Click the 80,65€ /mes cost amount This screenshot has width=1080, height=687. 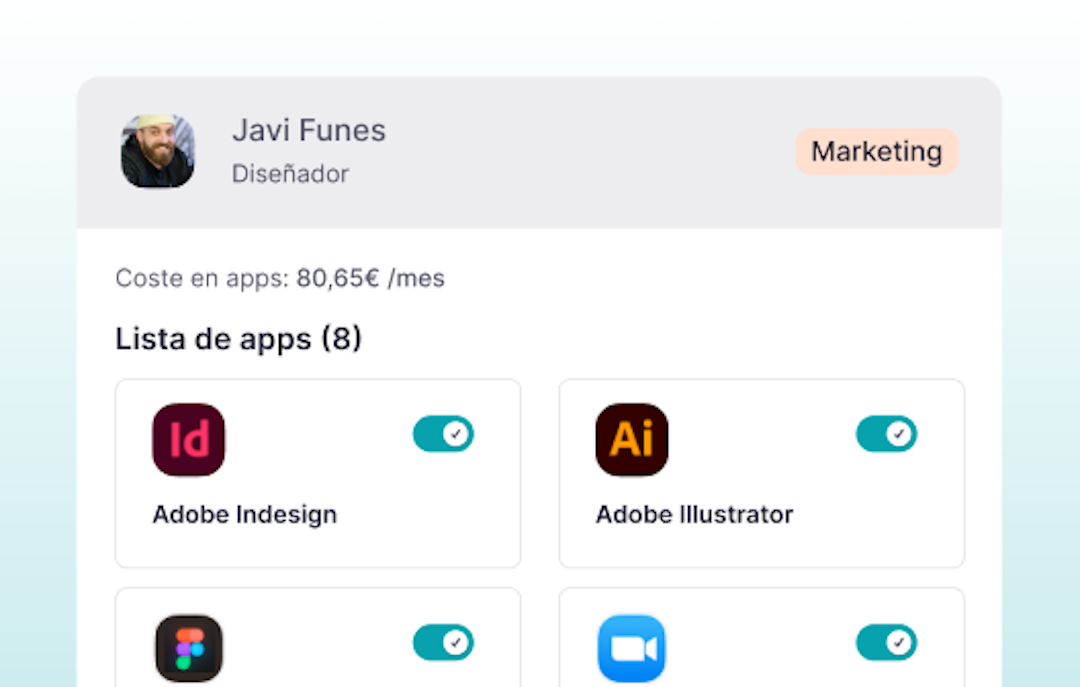click(x=371, y=278)
